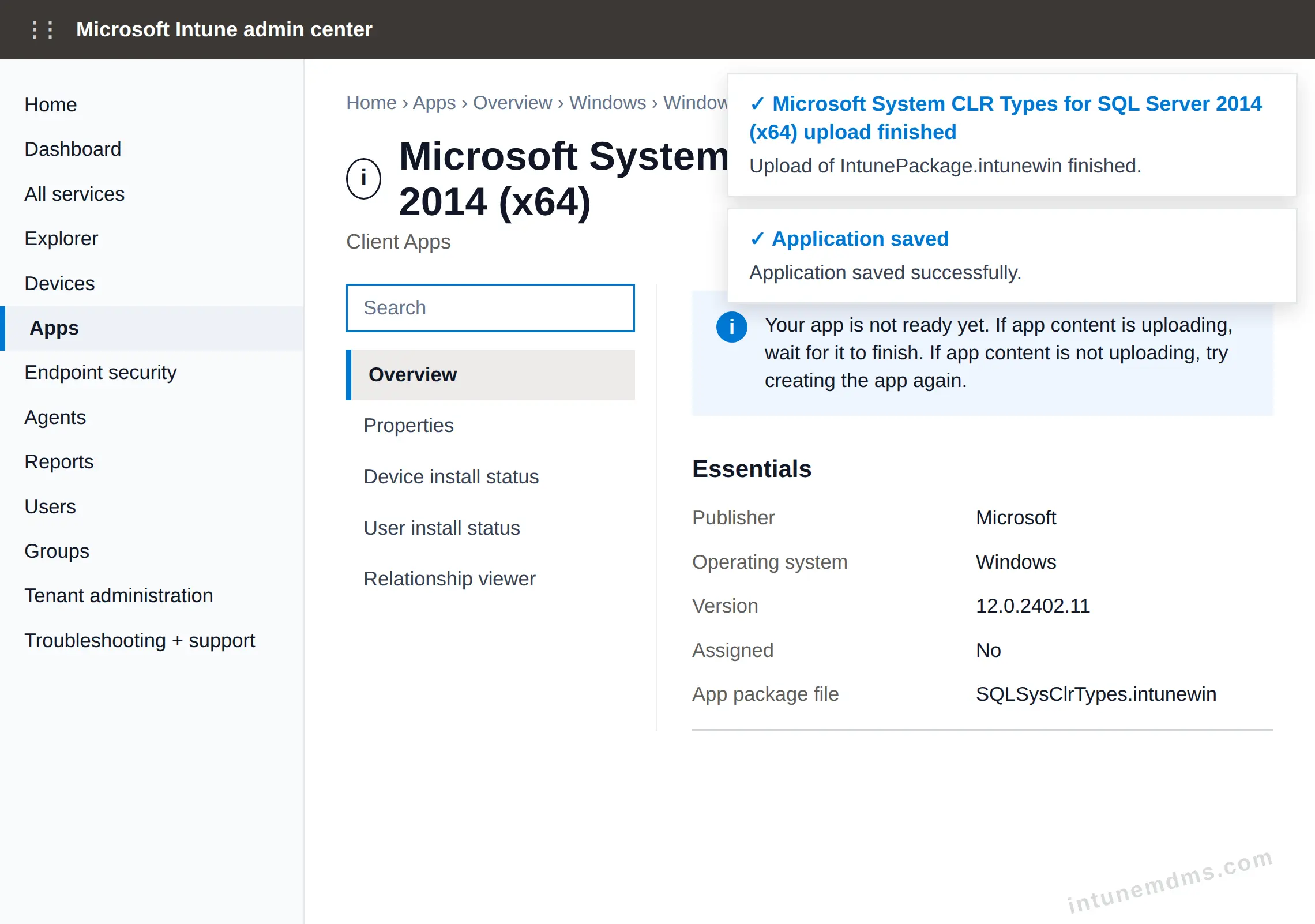View Device install status
The image size is (1315, 924).
click(490, 476)
